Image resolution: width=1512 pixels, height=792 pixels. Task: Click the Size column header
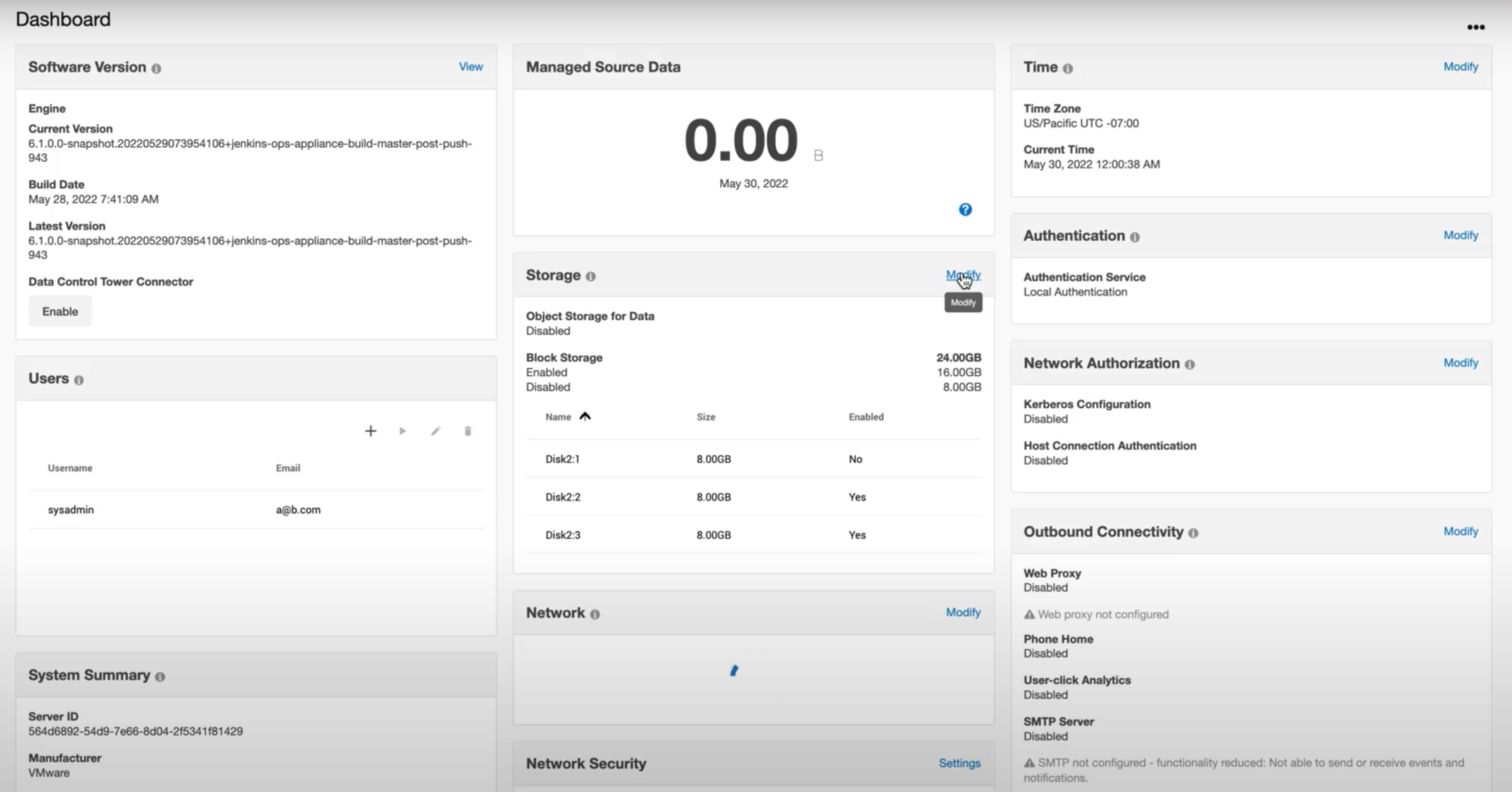(706, 417)
